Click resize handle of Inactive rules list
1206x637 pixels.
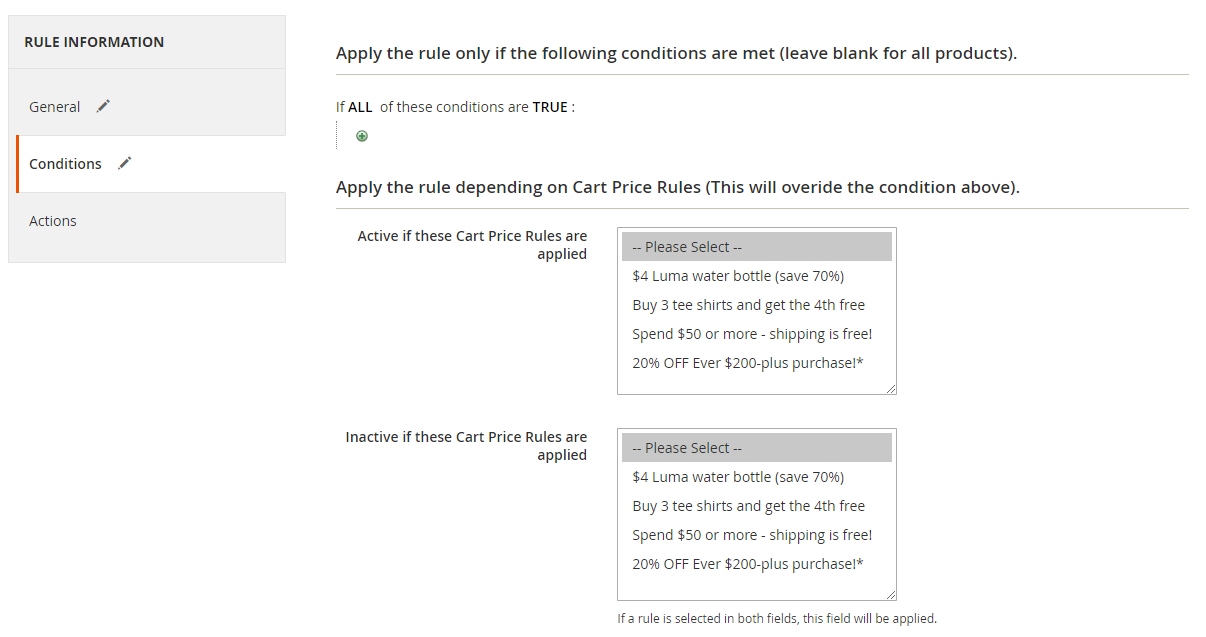pyautogui.click(x=891, y=594)
